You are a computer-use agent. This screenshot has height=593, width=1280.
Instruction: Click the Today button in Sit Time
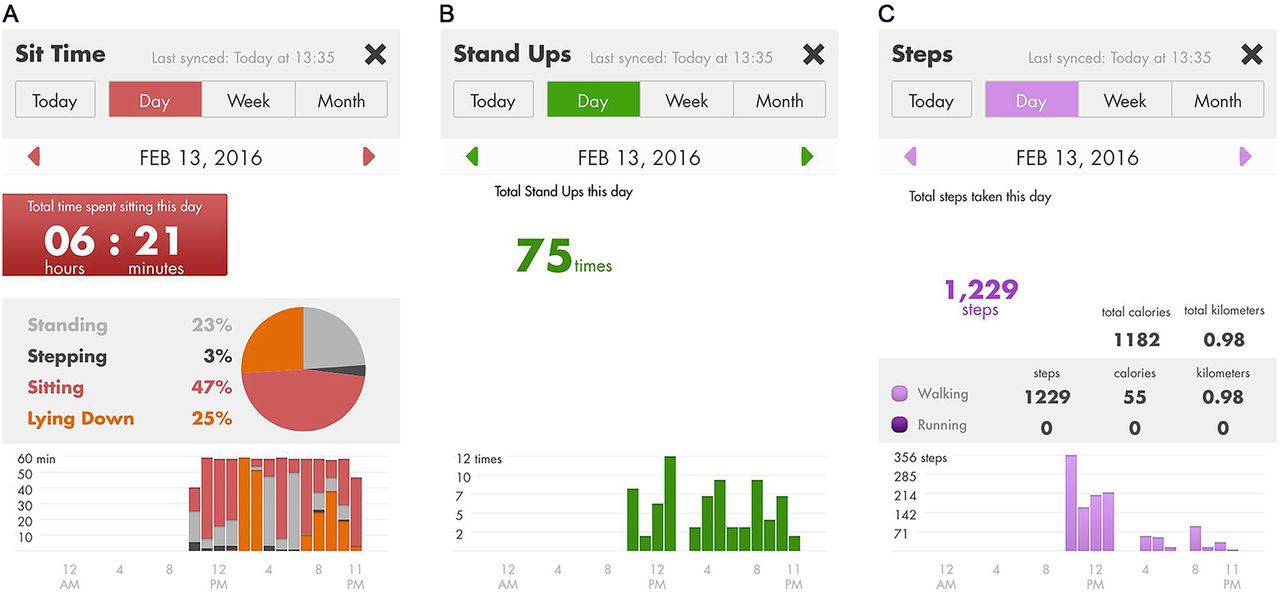click(55, 100)
